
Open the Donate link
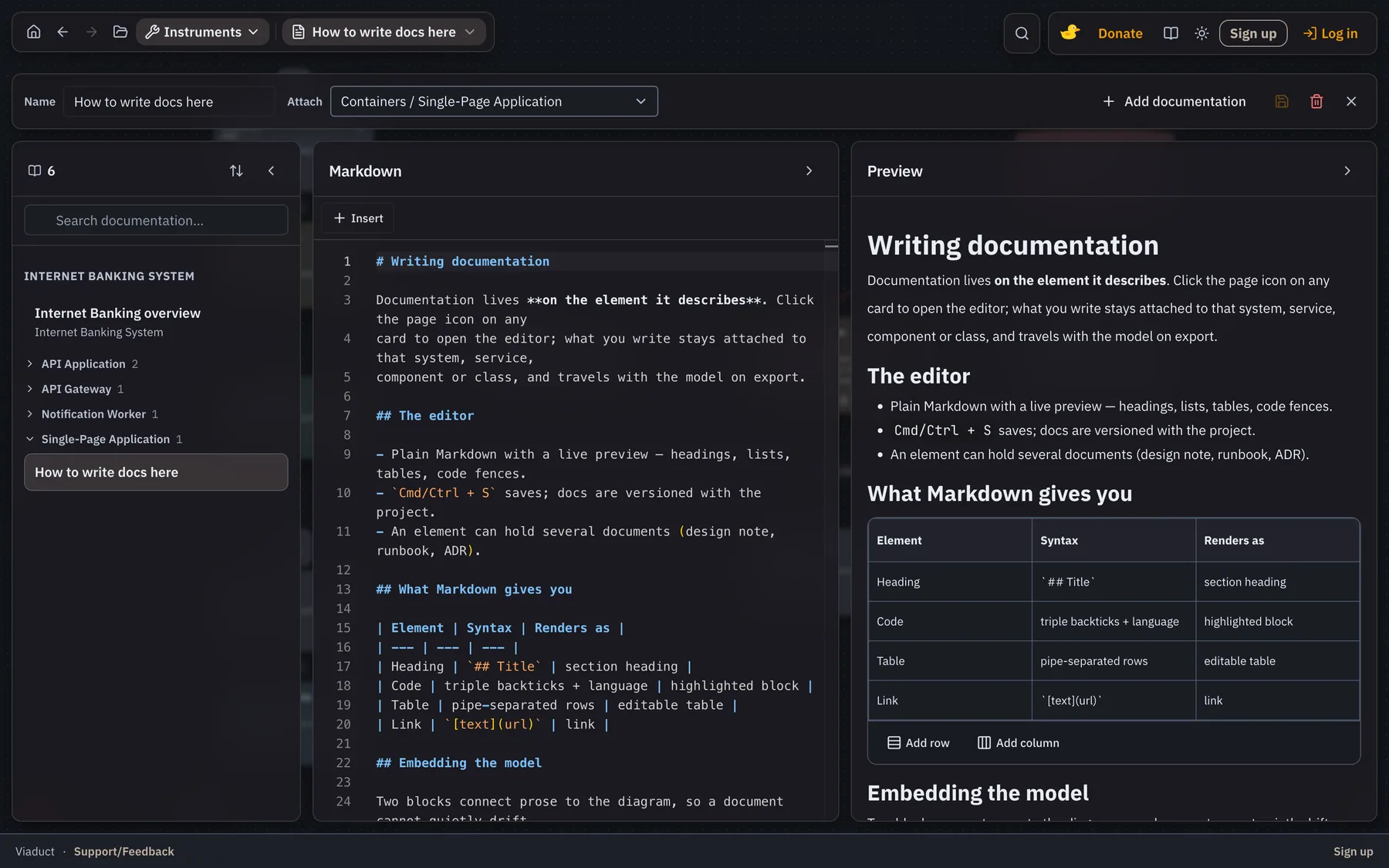(1120, 33)
